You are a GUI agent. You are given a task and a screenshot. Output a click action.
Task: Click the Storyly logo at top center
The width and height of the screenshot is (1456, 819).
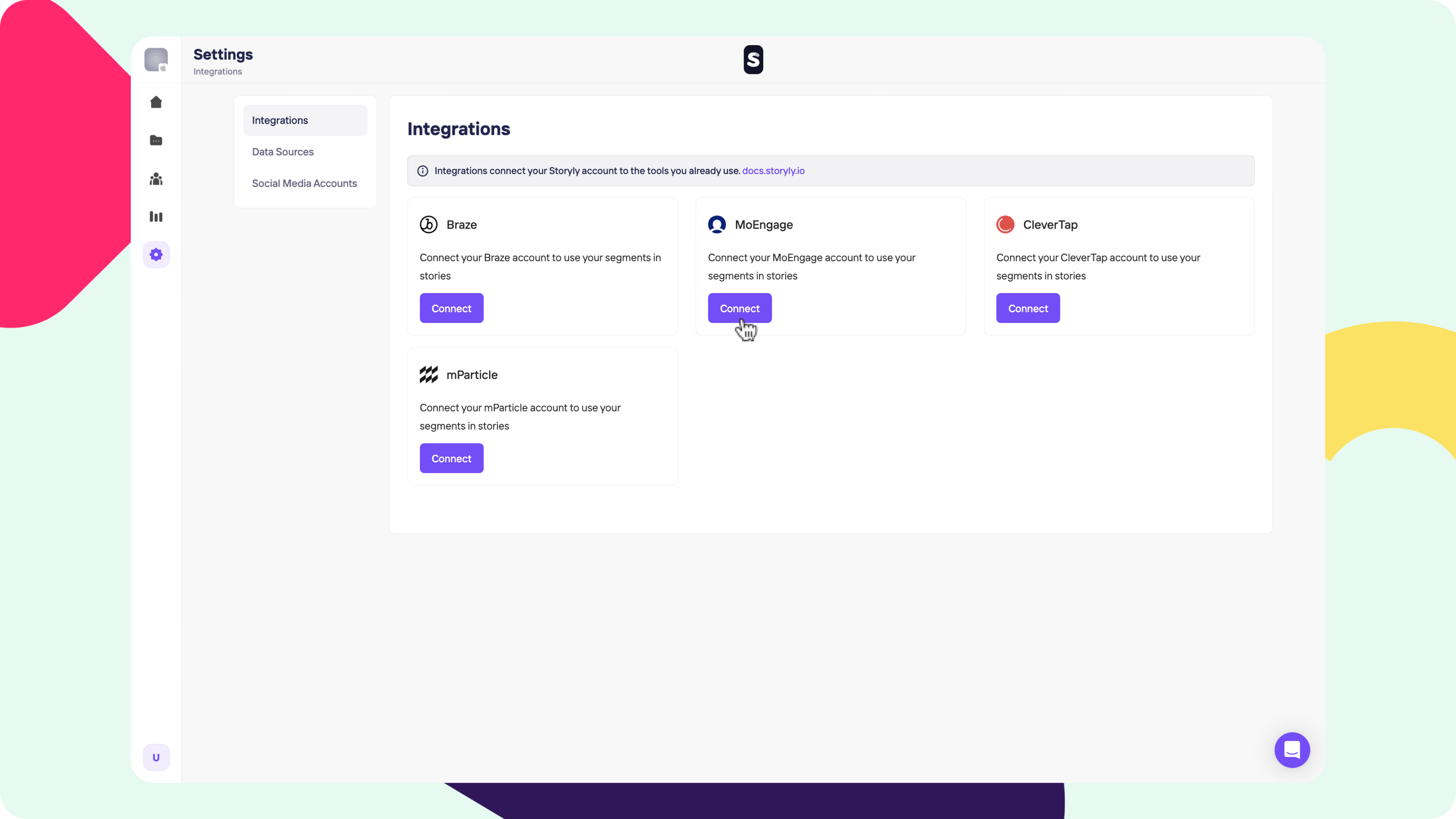753,60
